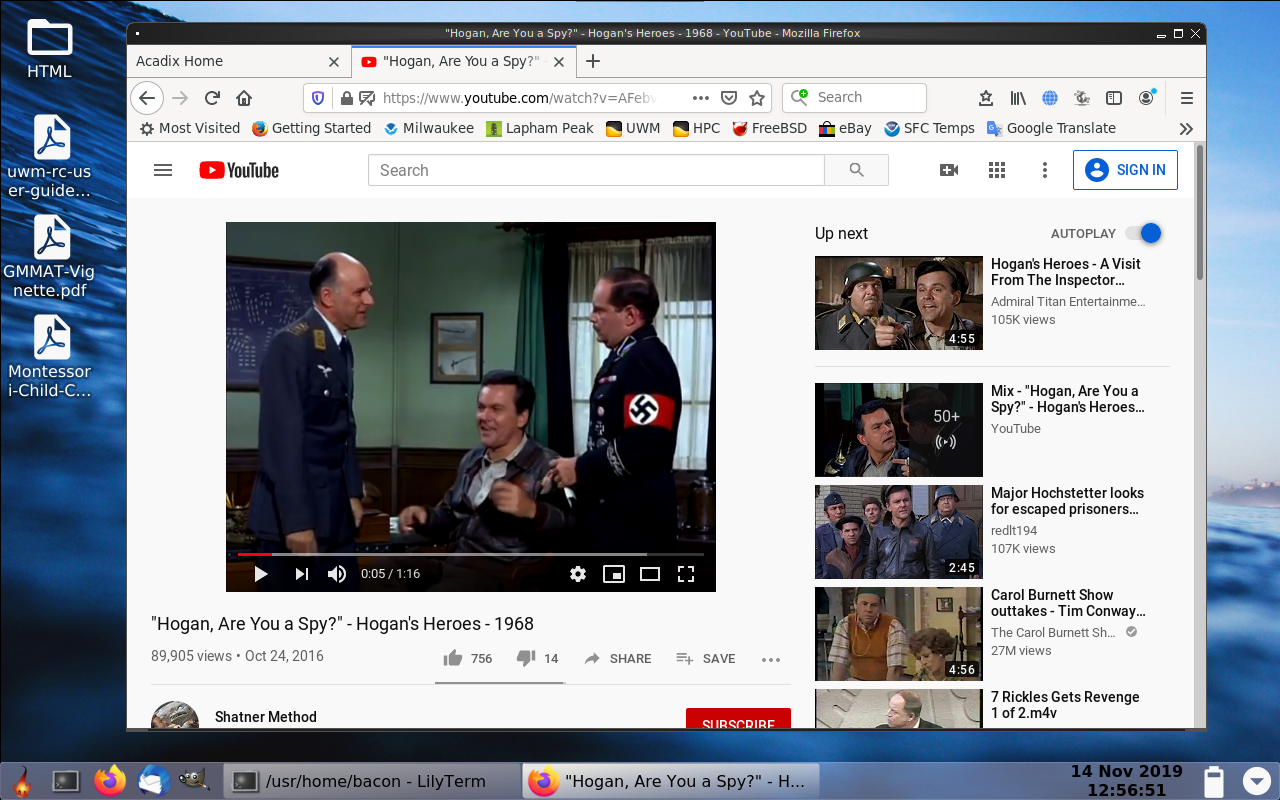Screen dimensions: 1280x800
Task: Bookmark this page with star icon
Action: click(757, 98)
